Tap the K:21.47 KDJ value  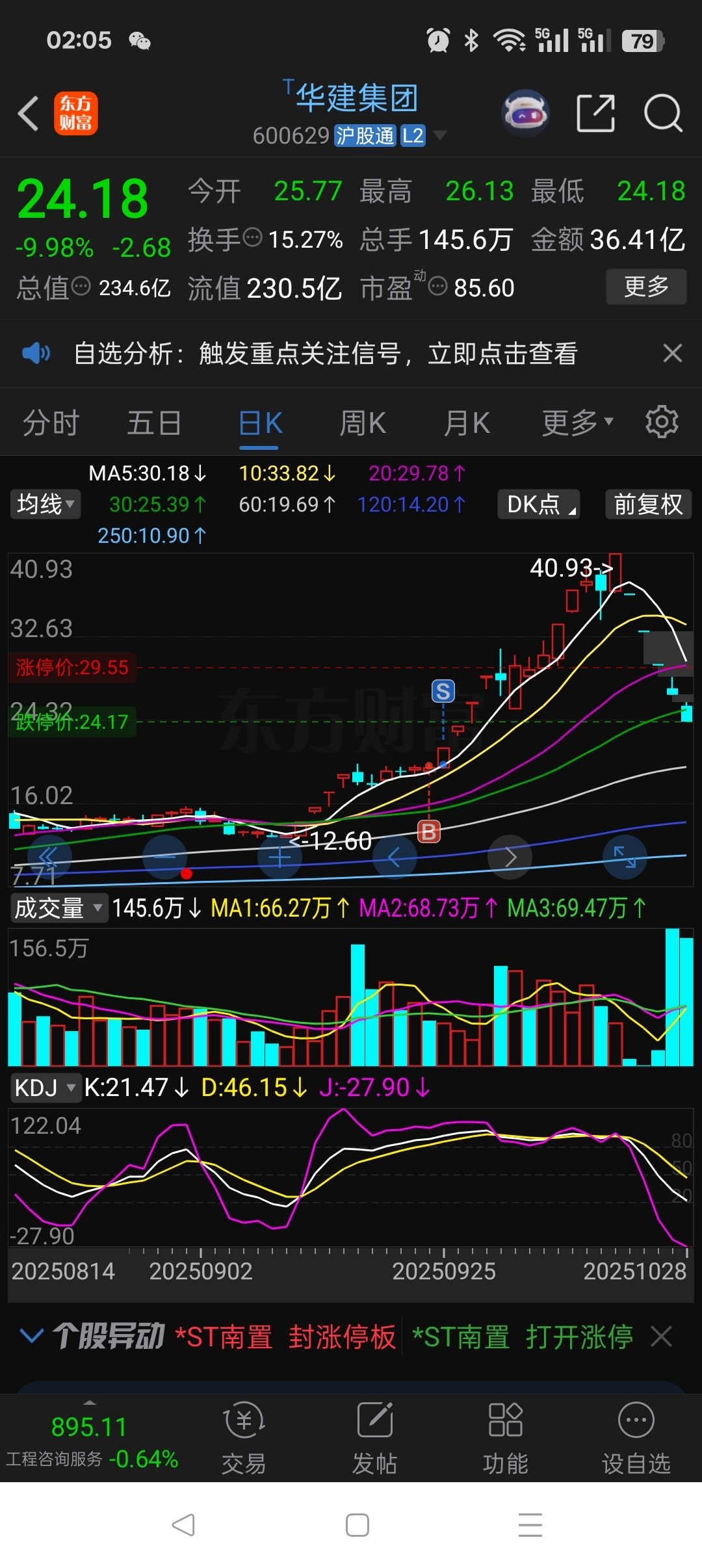136,1087
